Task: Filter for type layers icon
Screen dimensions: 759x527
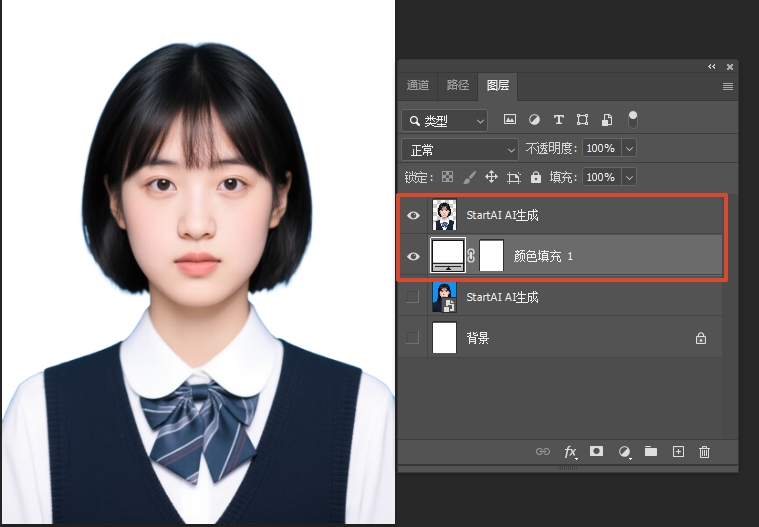Action: tap(559, 120)
